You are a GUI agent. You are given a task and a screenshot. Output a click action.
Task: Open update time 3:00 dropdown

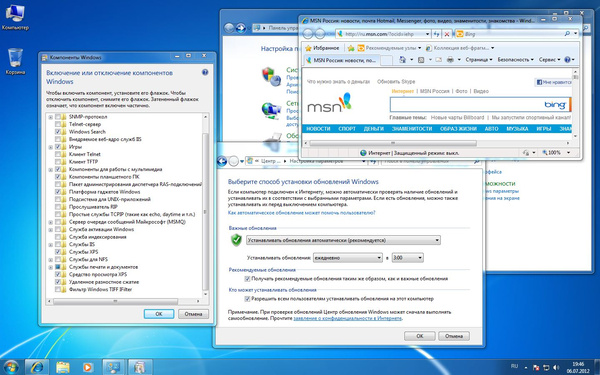pos(407,258)
